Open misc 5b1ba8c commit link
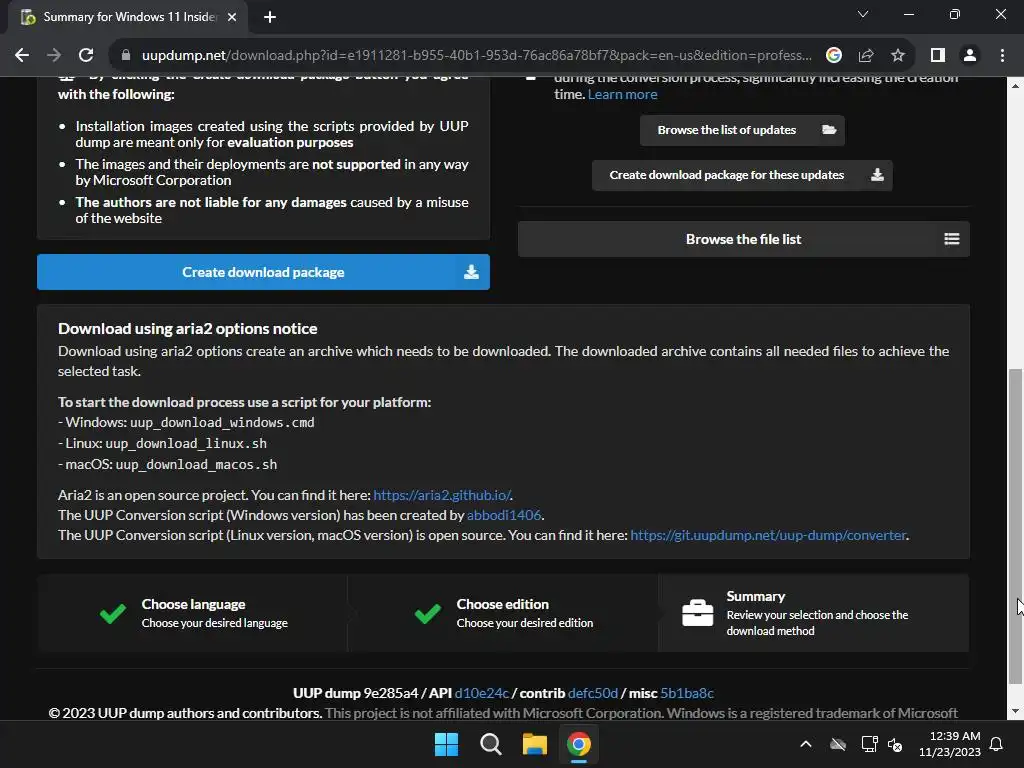This screenshot has height=768, width=1024. [x=687, y=693]
